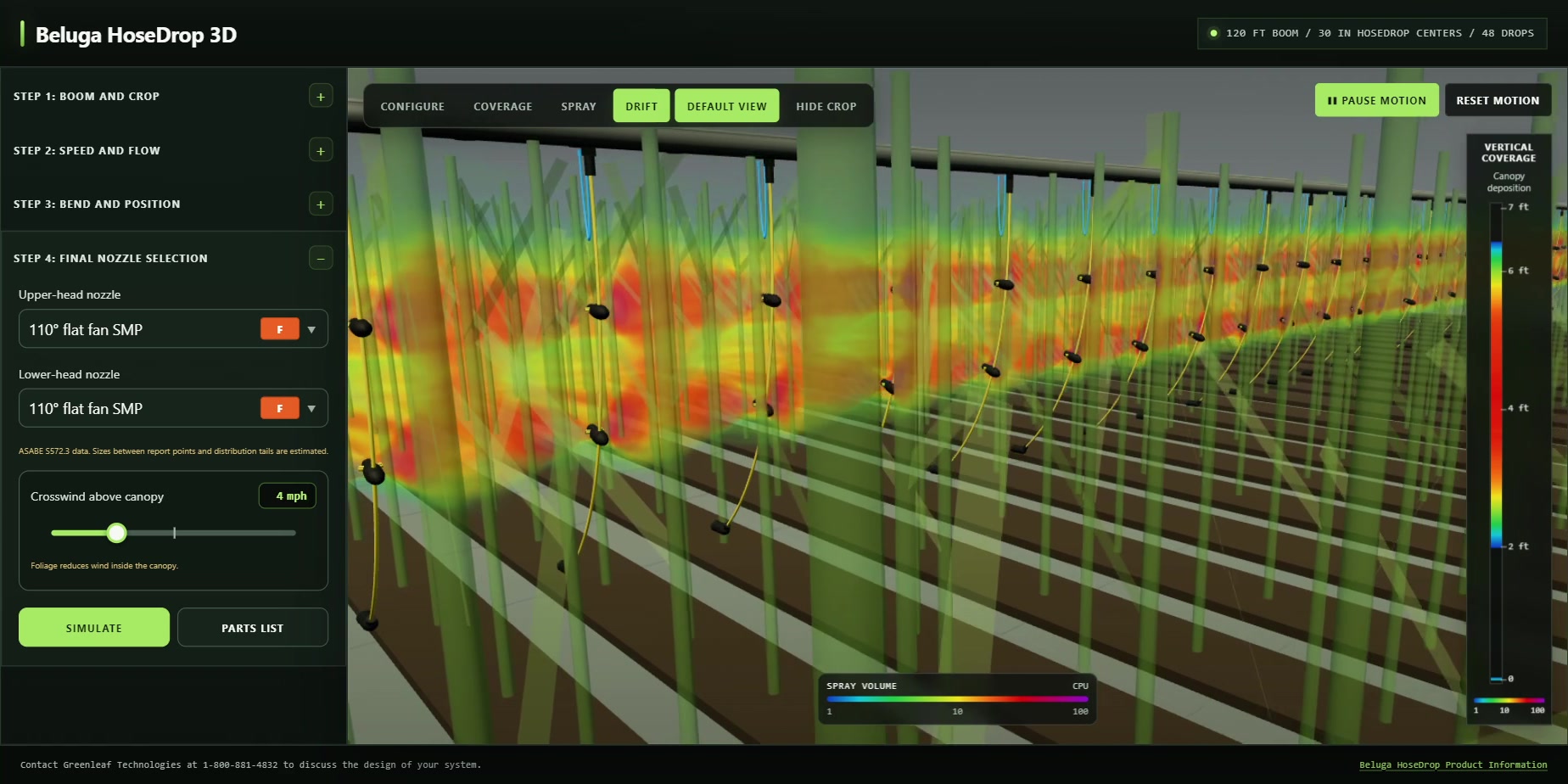The height and width of the screenshot is (784, 1568).
Task: Click the crosswind slider handle
Action: (117, 533)
